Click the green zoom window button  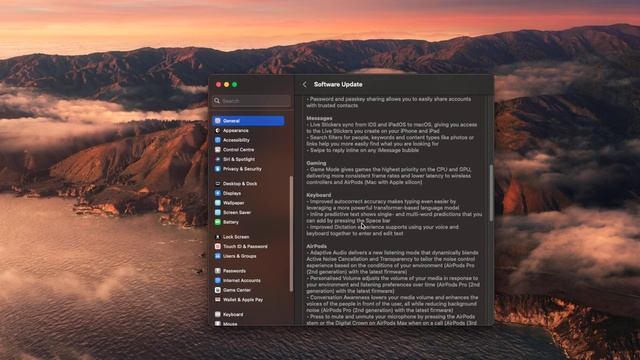pos(235,84)
